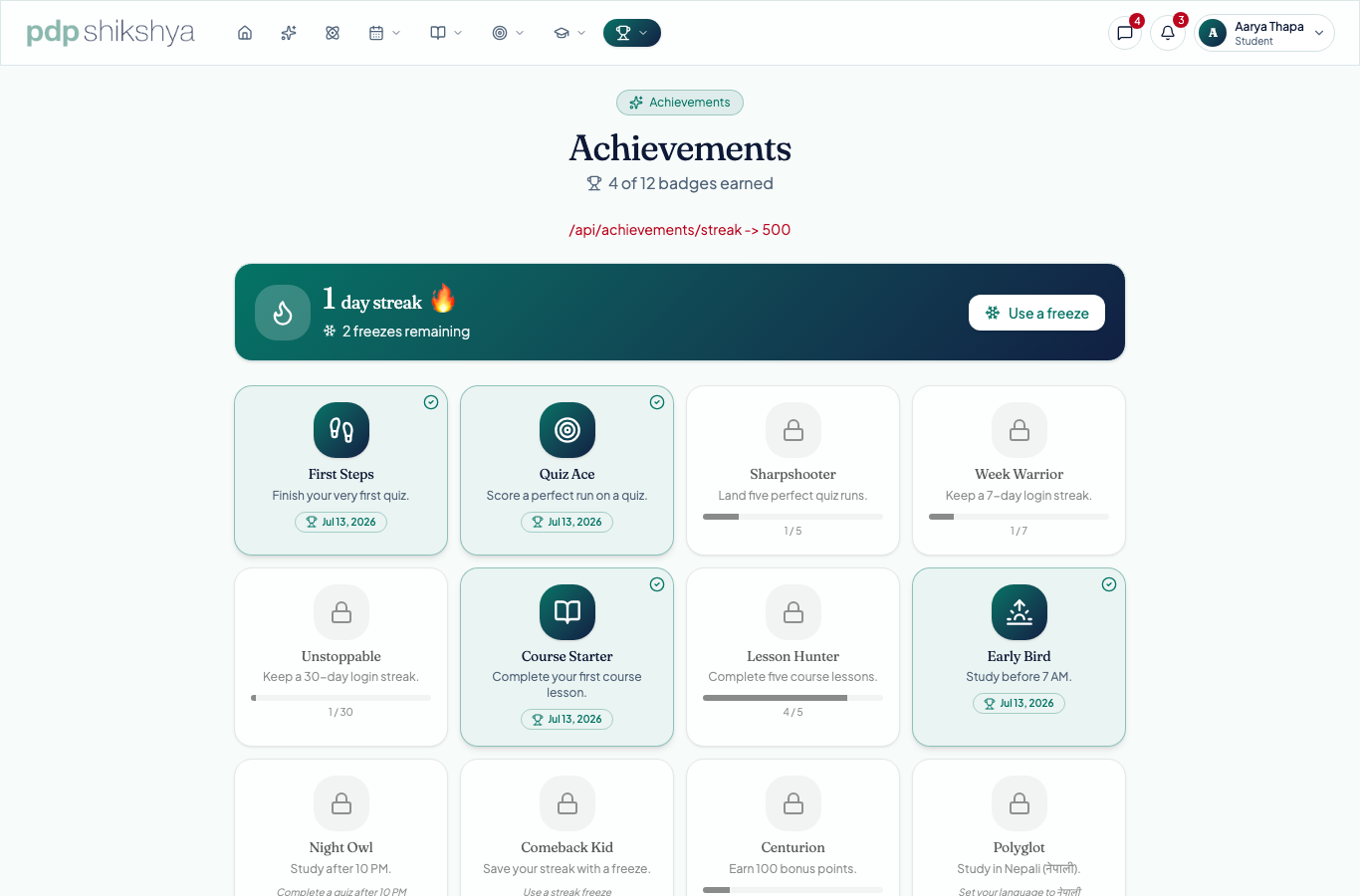
Task: Click the Course Starter book badge icon
Action: click(567, 612)
